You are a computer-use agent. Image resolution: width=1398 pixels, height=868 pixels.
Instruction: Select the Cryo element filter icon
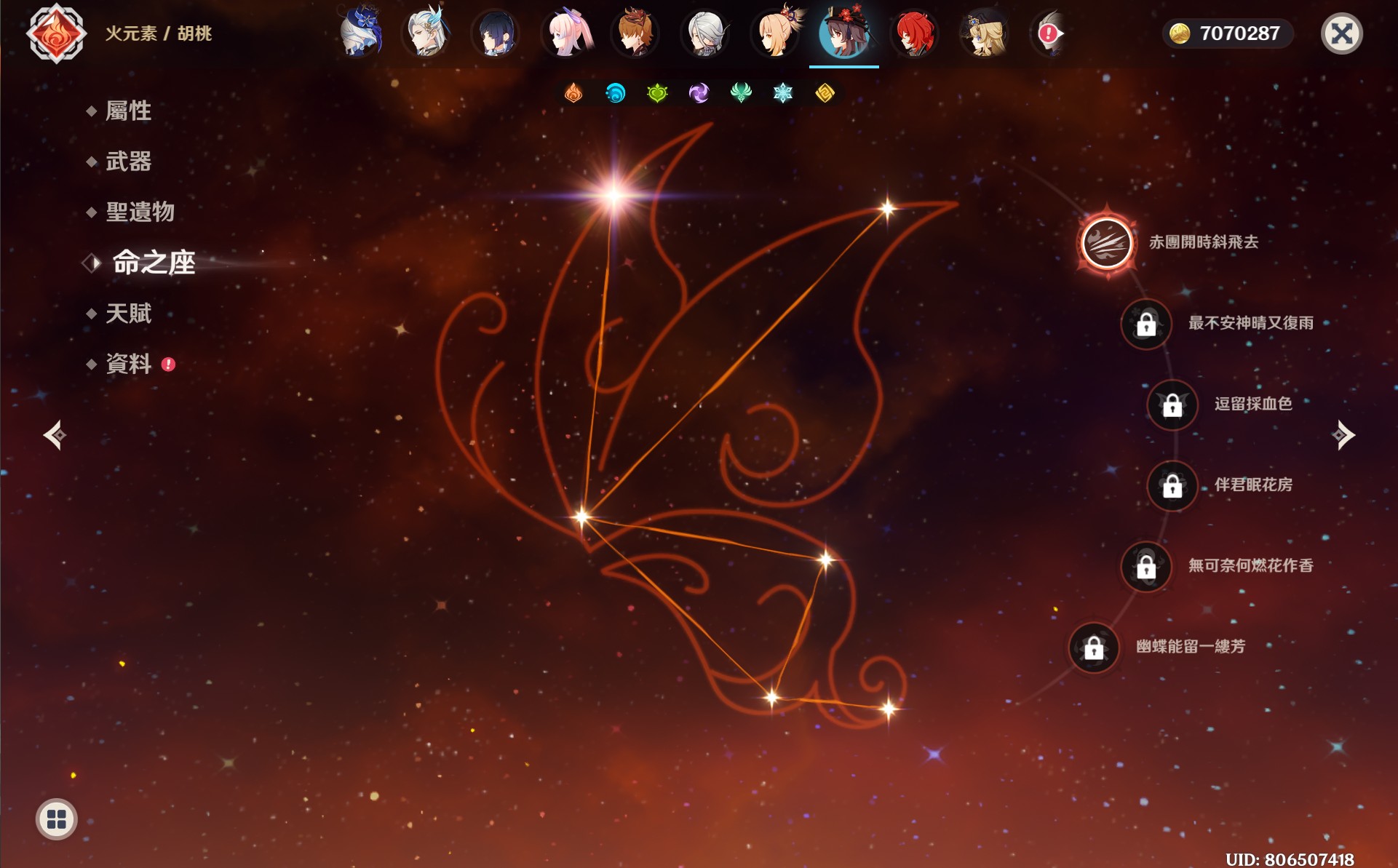point(782,93)
